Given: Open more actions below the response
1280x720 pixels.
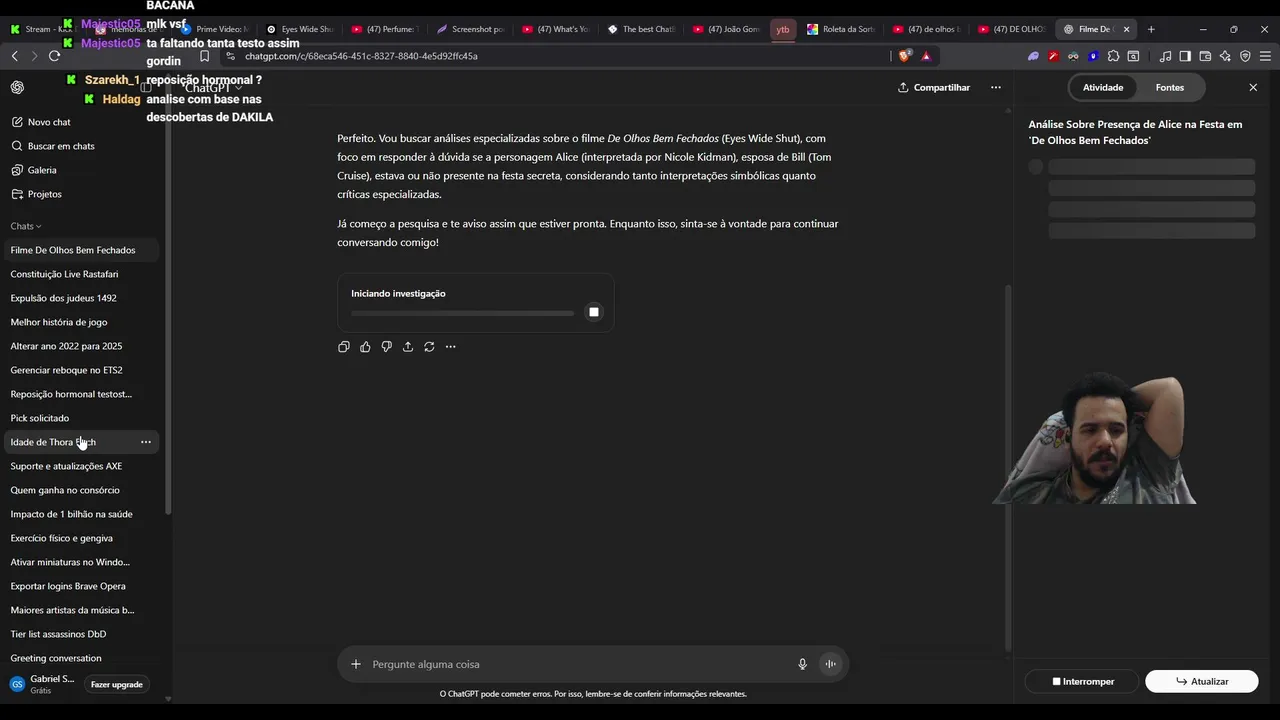Looking at the screenshot, I should click(x=450, y=347).
